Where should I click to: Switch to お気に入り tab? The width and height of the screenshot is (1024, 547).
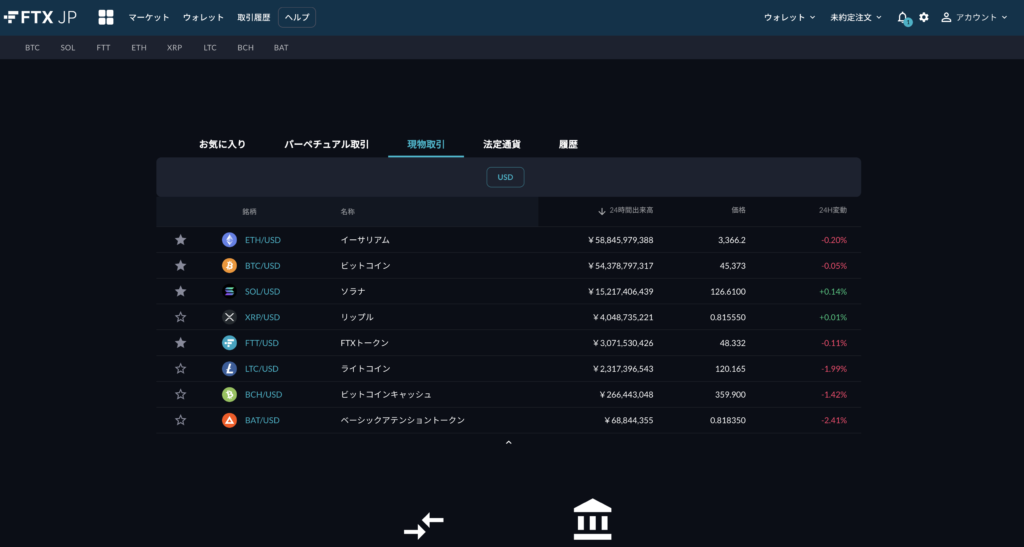(222, 144)
